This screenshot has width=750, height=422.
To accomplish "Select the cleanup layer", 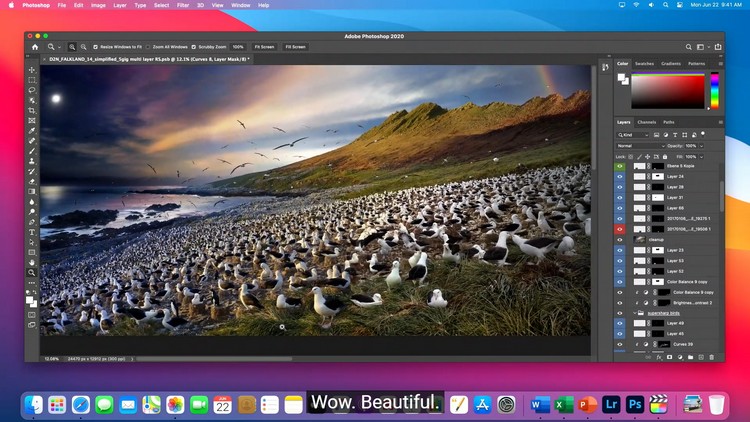I will (x=660, y=240).
